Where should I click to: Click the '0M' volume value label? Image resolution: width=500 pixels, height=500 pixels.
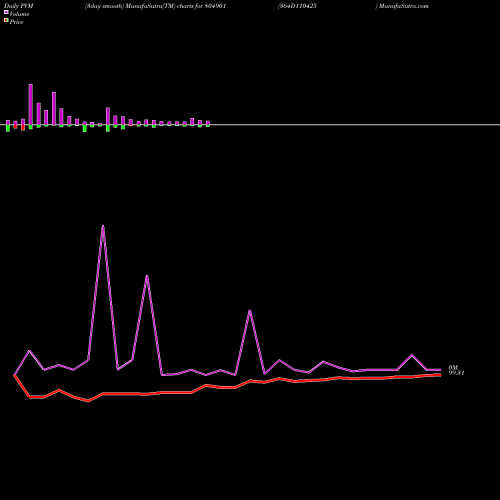[453, 367]
